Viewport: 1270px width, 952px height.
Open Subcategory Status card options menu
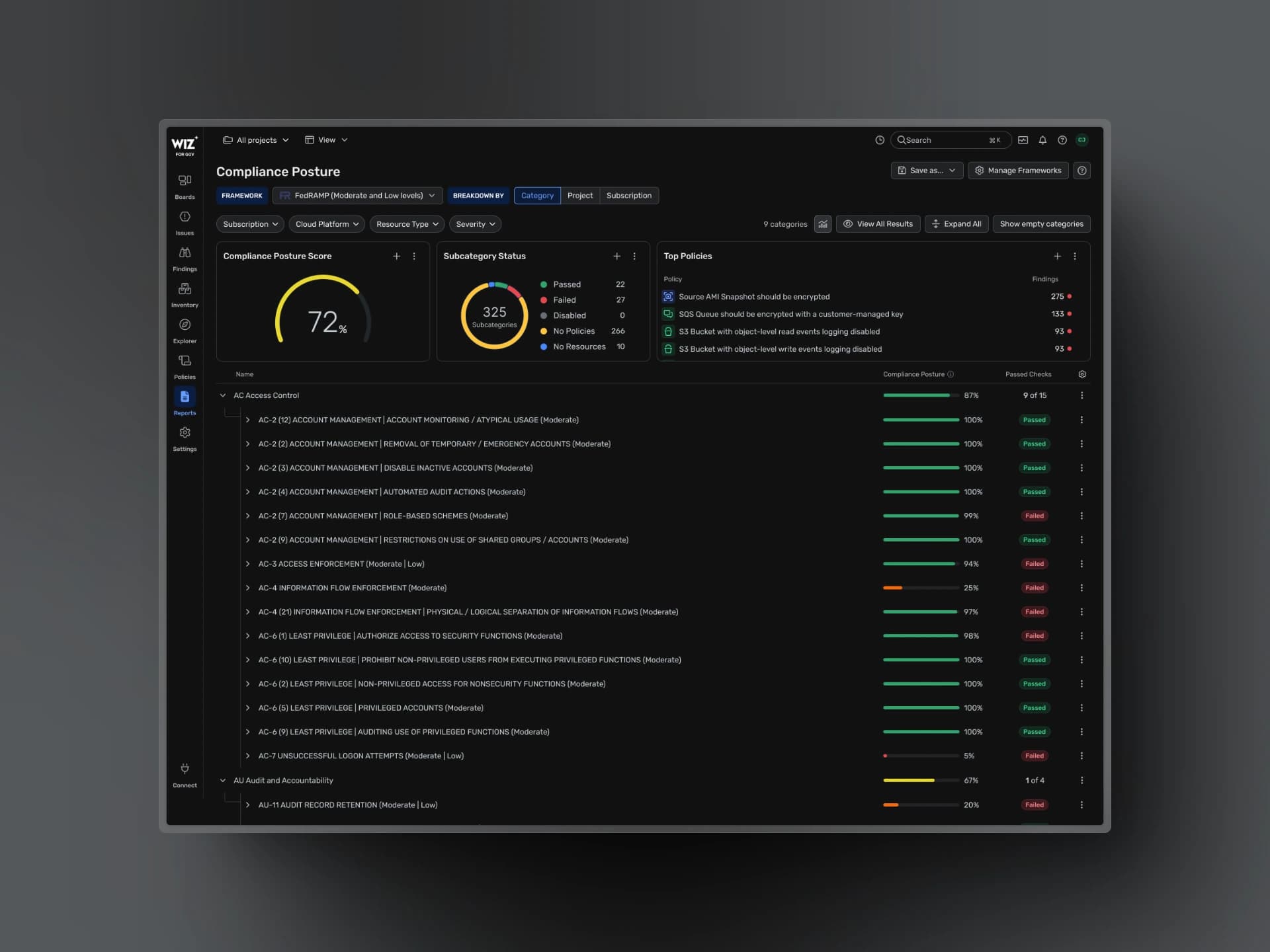click(634, 257)
